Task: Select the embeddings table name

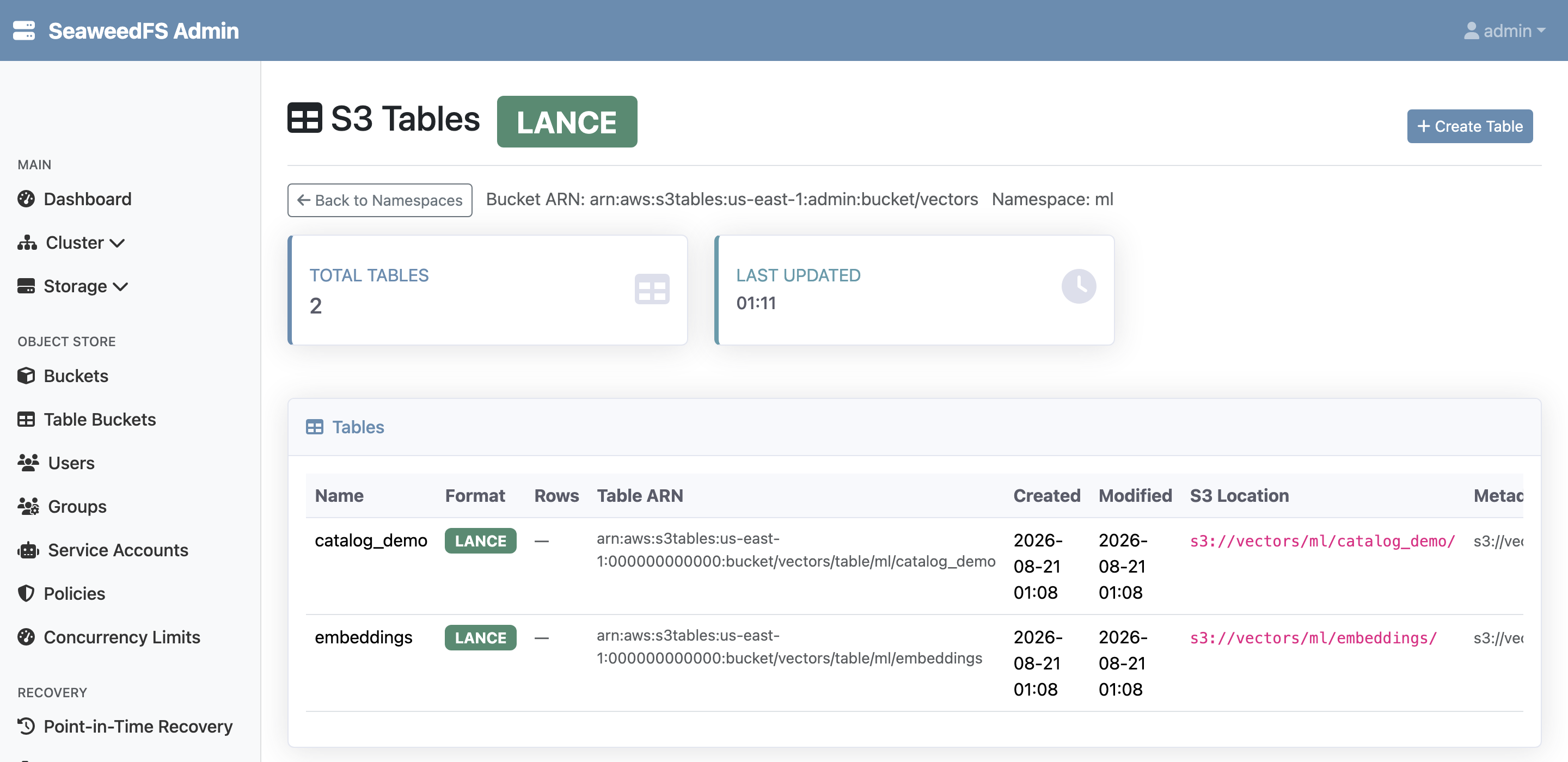Action: 363,637
